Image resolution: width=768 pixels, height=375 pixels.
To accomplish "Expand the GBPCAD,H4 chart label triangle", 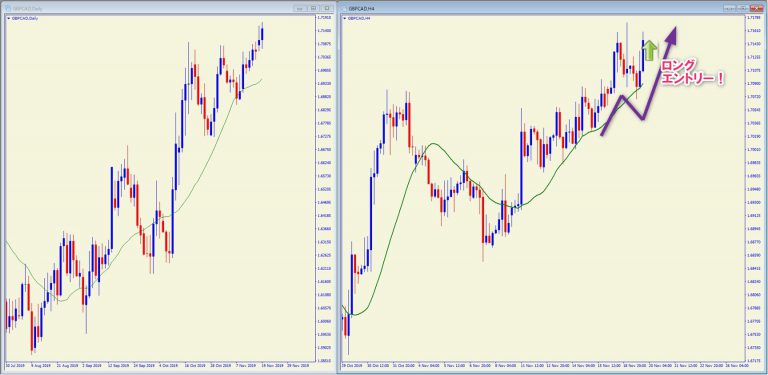I will pyautogui.click(x=345, y=19).
